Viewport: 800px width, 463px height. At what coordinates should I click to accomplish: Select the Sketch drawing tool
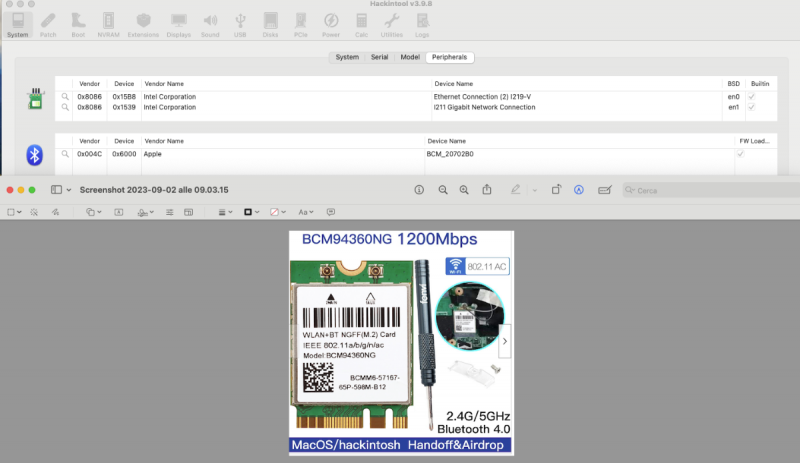pos(55,212)
